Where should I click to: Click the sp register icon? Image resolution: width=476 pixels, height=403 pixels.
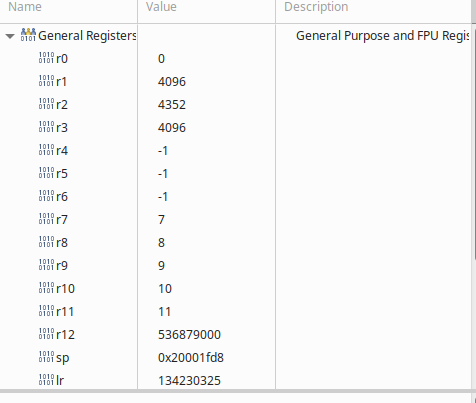click(x=46, y=357)
